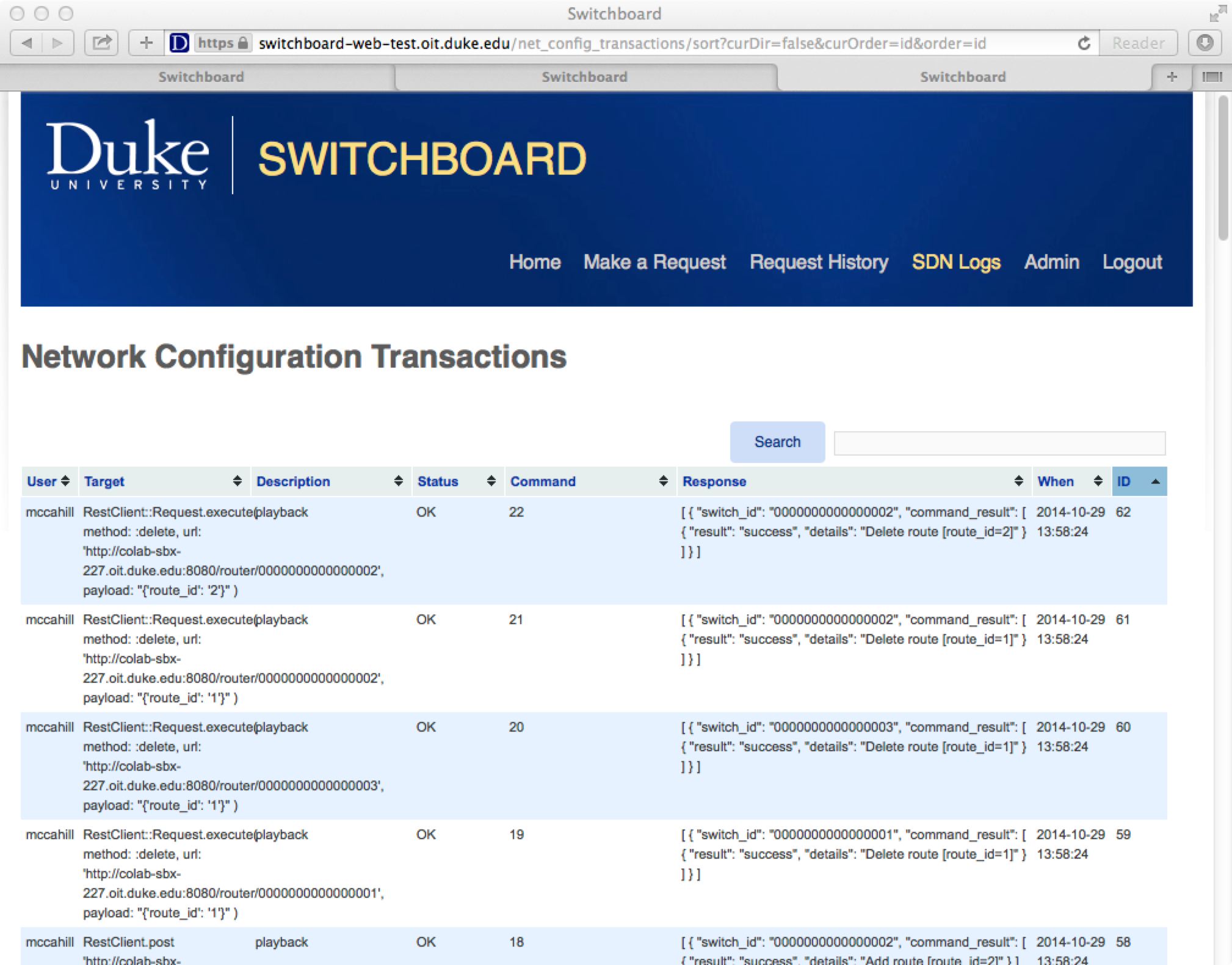This screenshot has width=1232, height=965.
Task: Click the https lock indicator
Action: tap(223, 43)
